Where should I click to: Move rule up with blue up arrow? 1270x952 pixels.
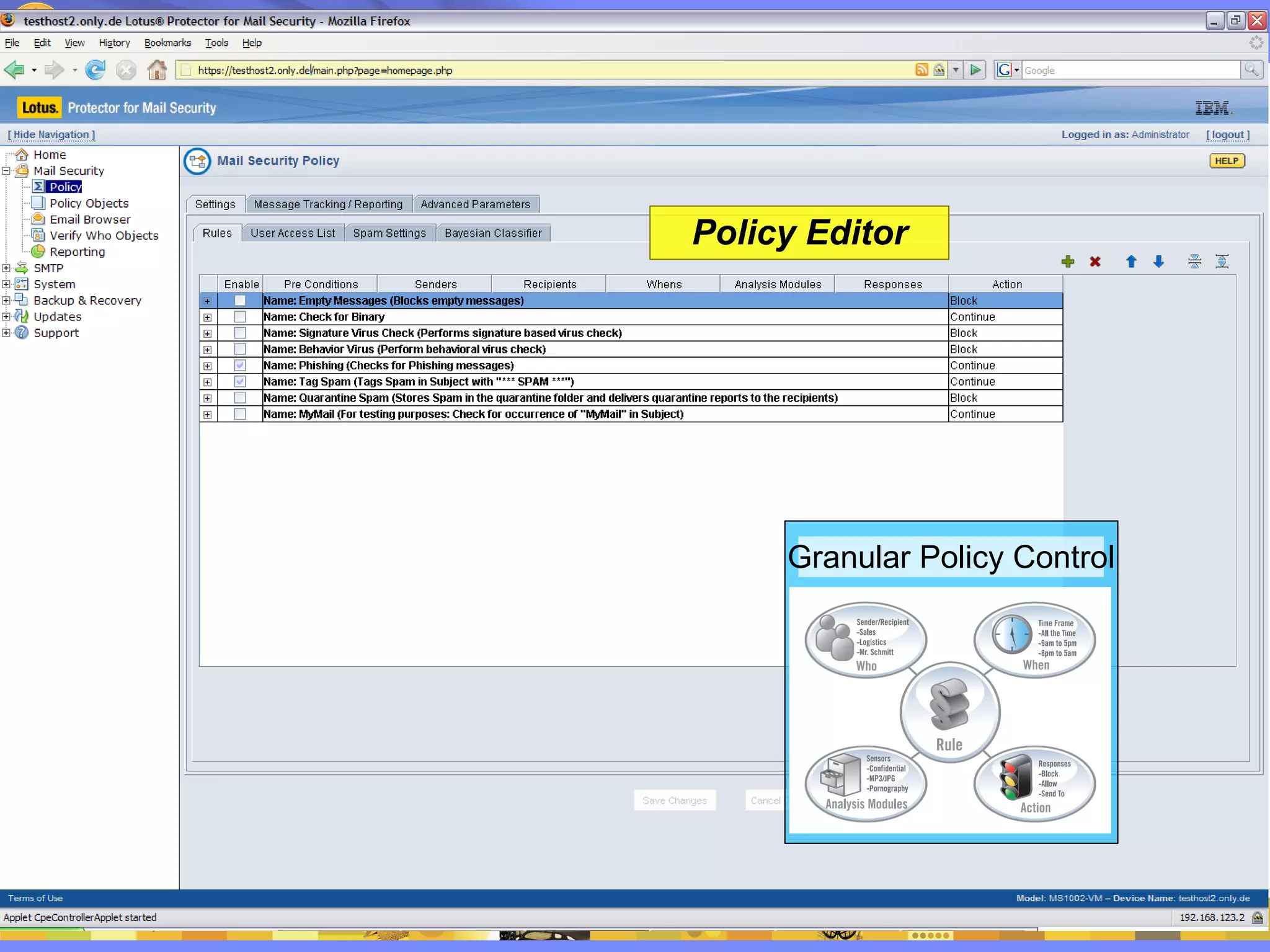(1131, 262)
